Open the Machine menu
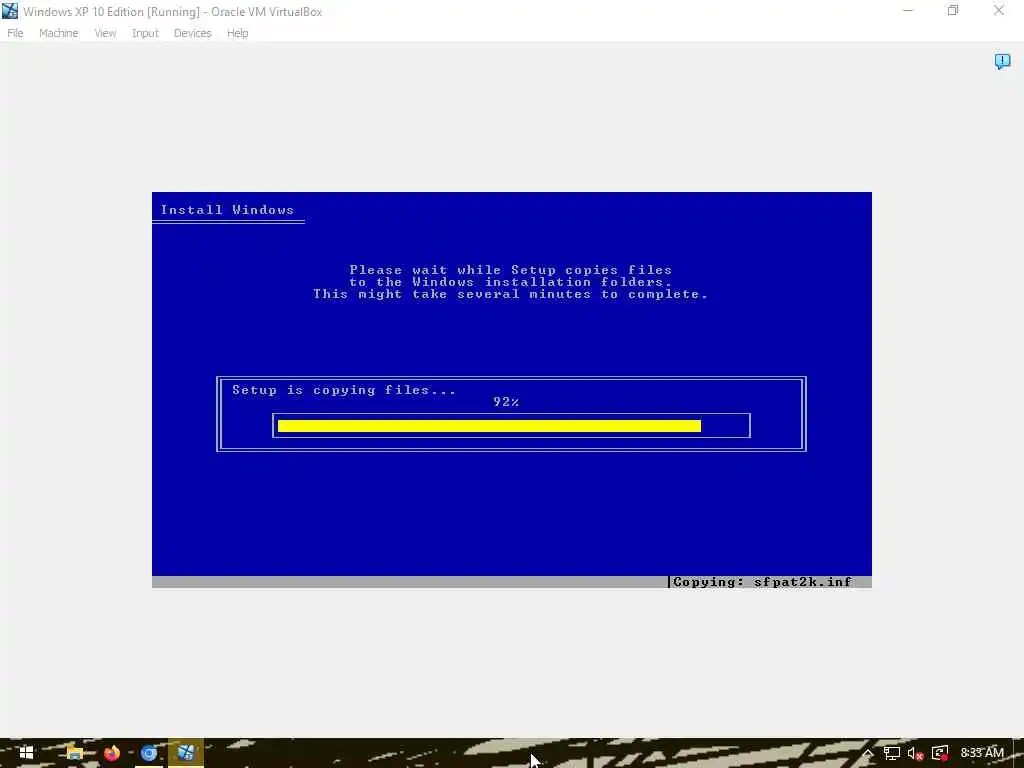This screenshot has width=1024, height=768. click(x=58, y=33)
